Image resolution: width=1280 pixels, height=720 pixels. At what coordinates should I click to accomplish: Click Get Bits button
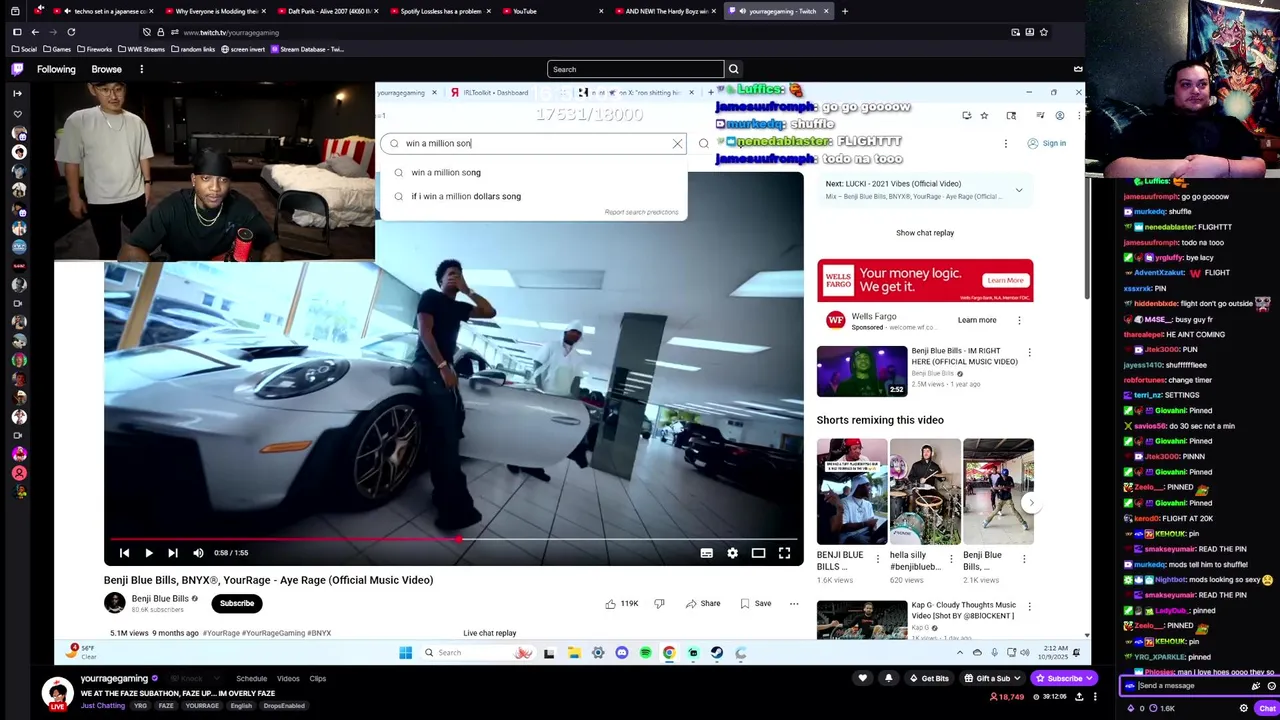[929, 679]
